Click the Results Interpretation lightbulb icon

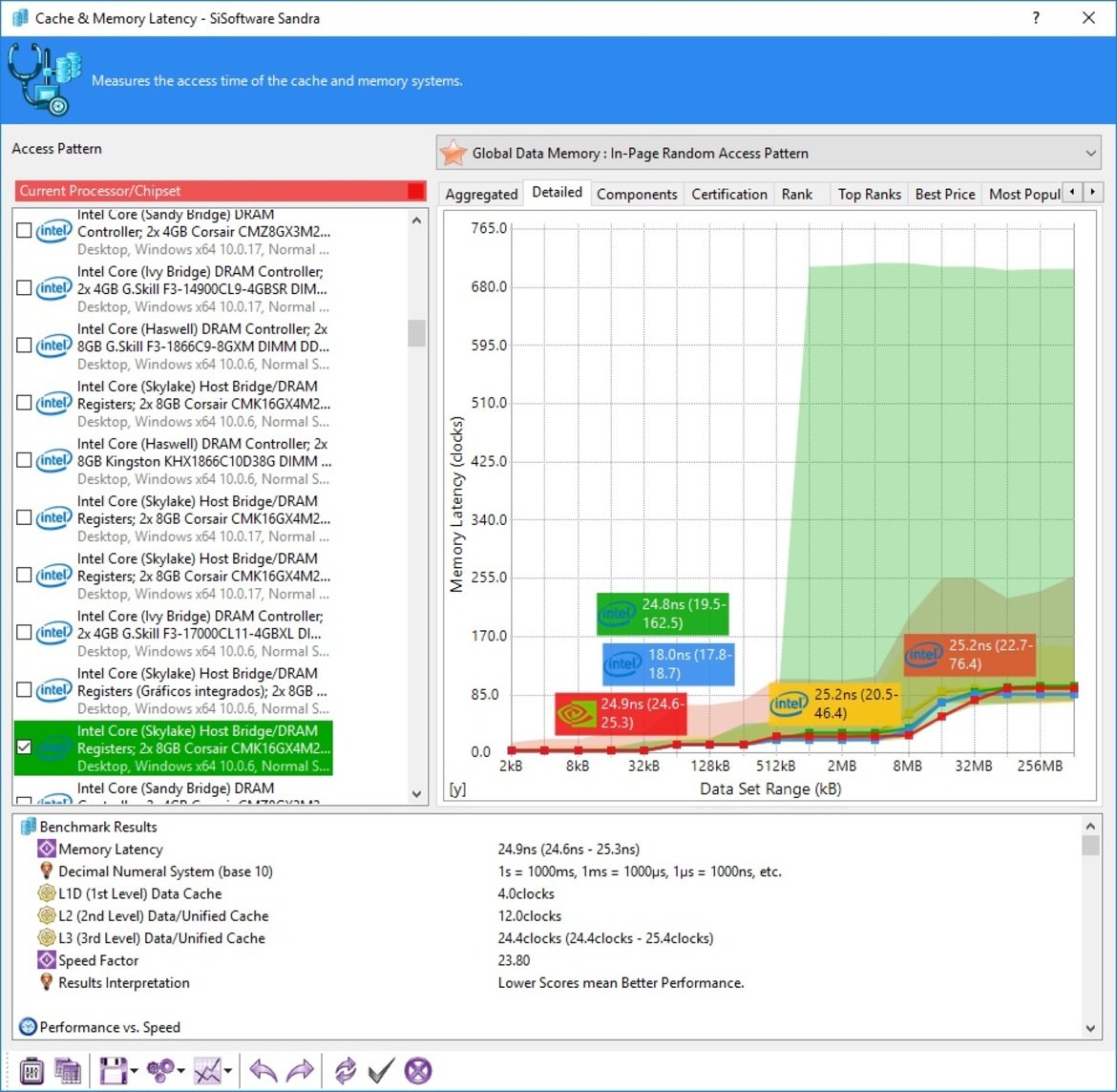(x=47, y=982)
